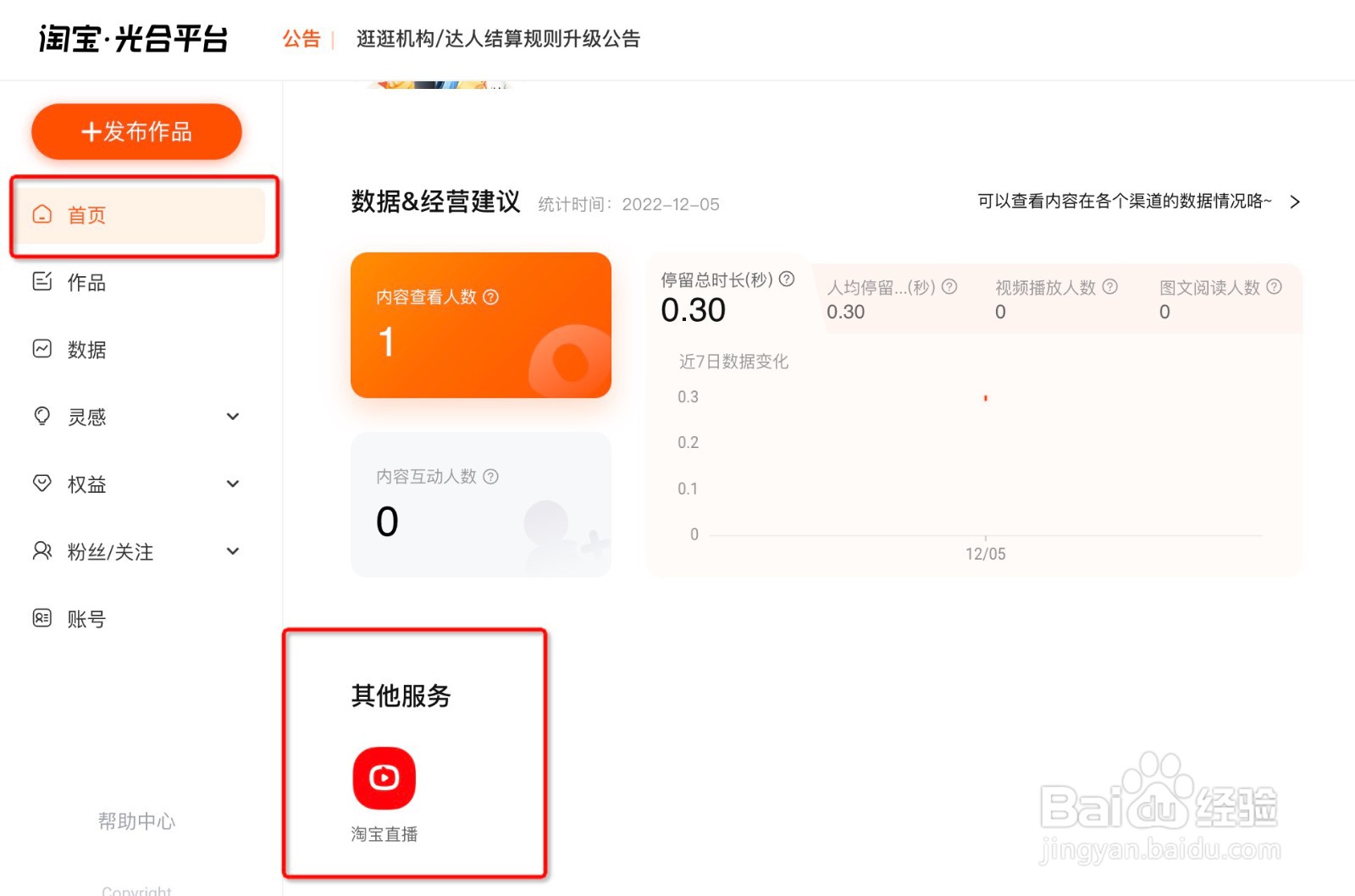Expand the 粉丝/关注 submenu chevron
1355x896 pixels.
tap(233, 550)
